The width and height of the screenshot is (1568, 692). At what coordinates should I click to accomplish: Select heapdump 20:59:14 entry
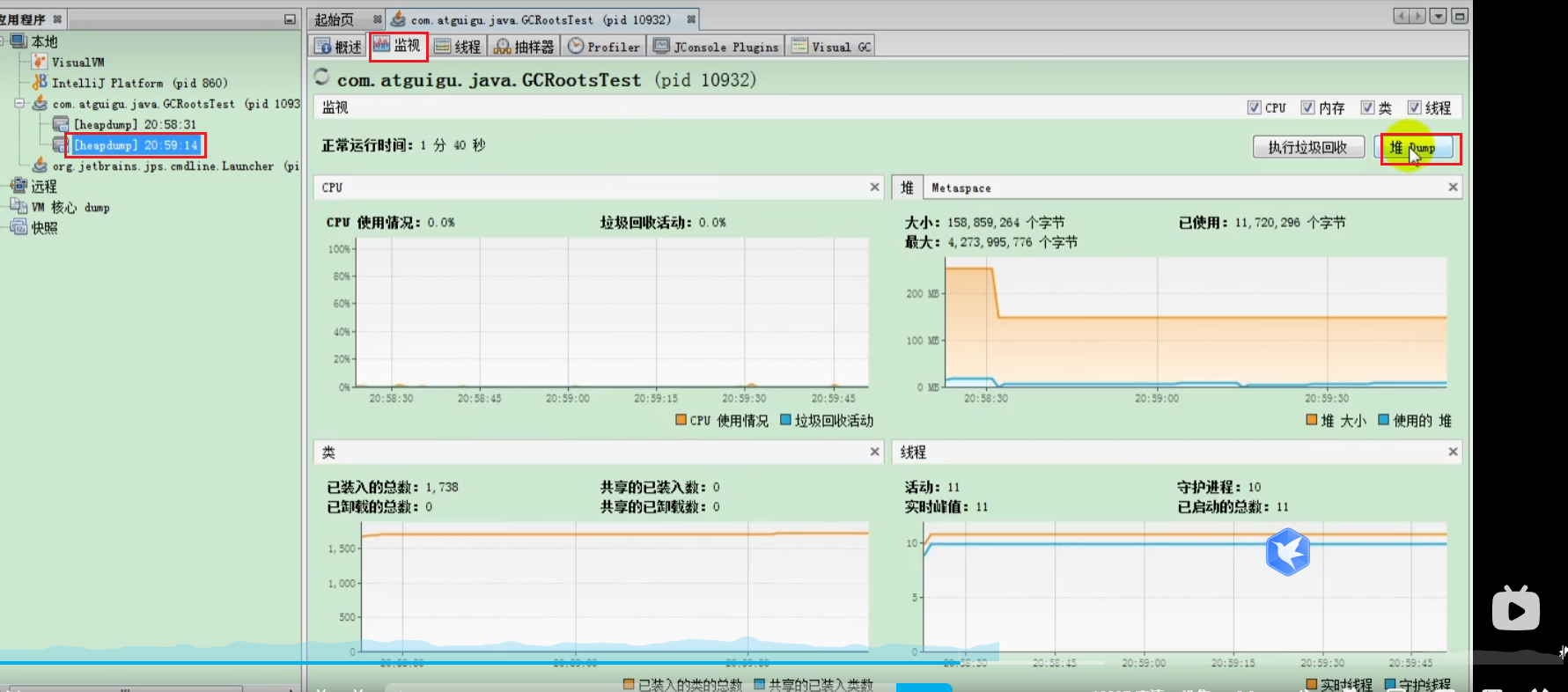[x=136, y=144]
